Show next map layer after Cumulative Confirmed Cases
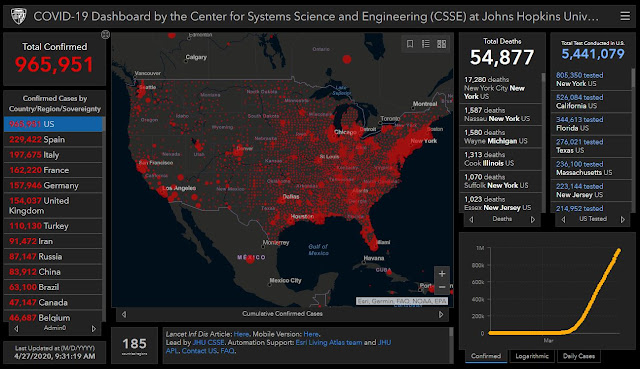The width and height of the screenshot is (640, 369). pos(441,314)
